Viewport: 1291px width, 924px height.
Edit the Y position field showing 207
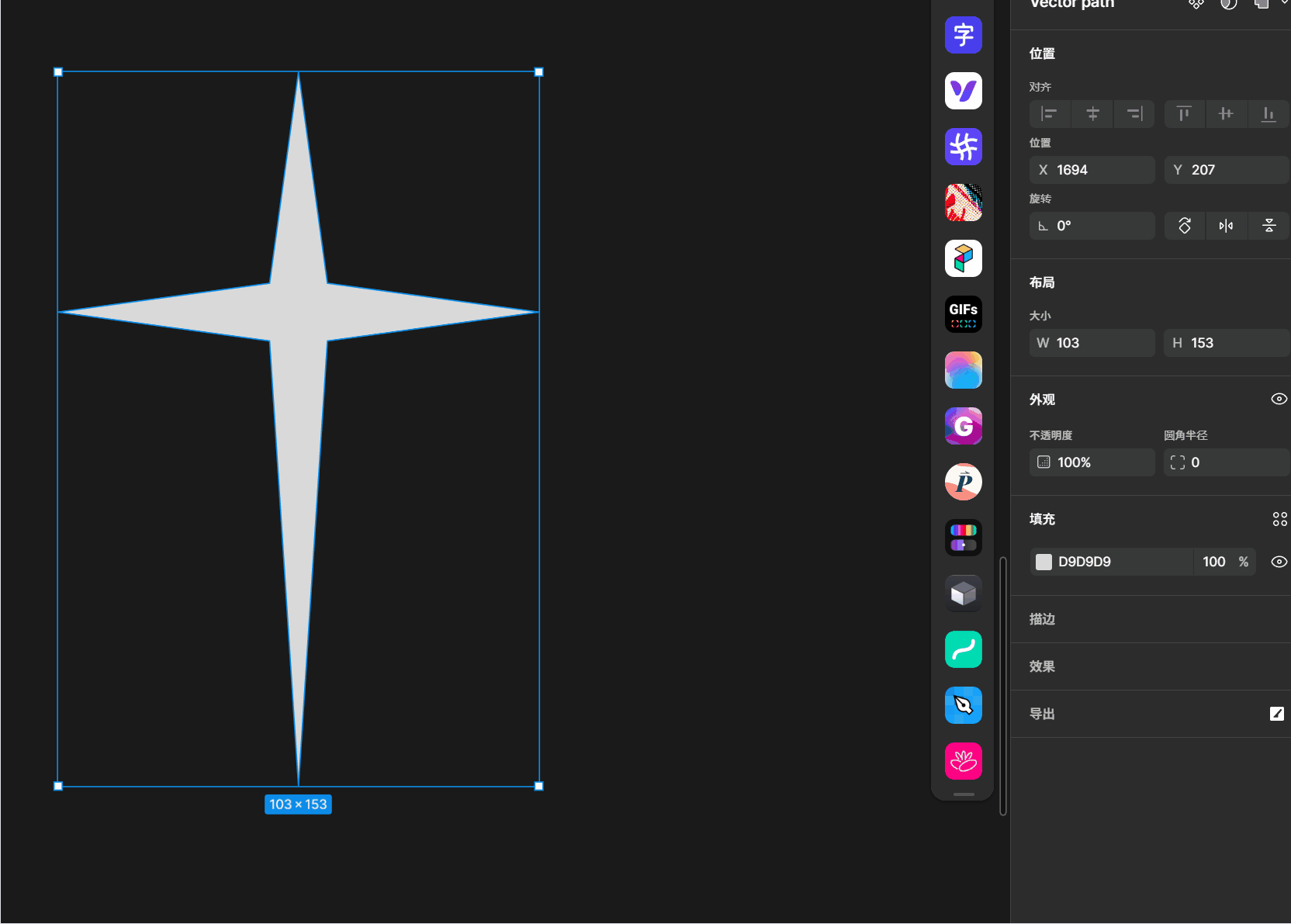pyautogui.click(x=1227, y=170)
